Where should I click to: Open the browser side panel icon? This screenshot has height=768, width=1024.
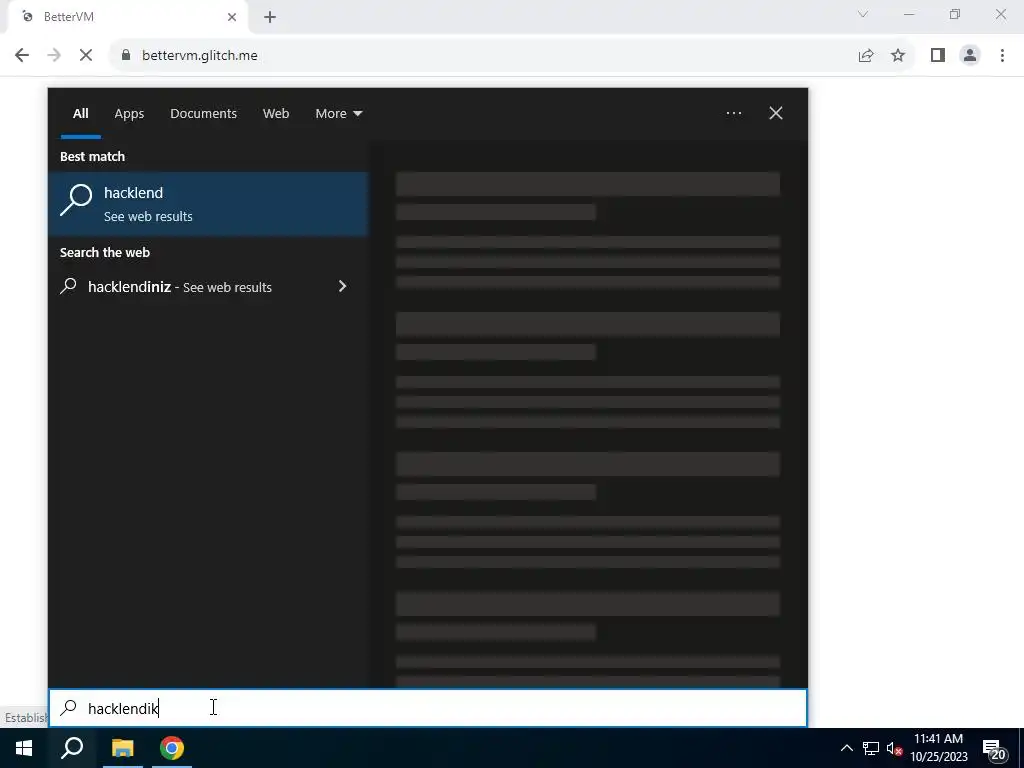click(938, 56)
